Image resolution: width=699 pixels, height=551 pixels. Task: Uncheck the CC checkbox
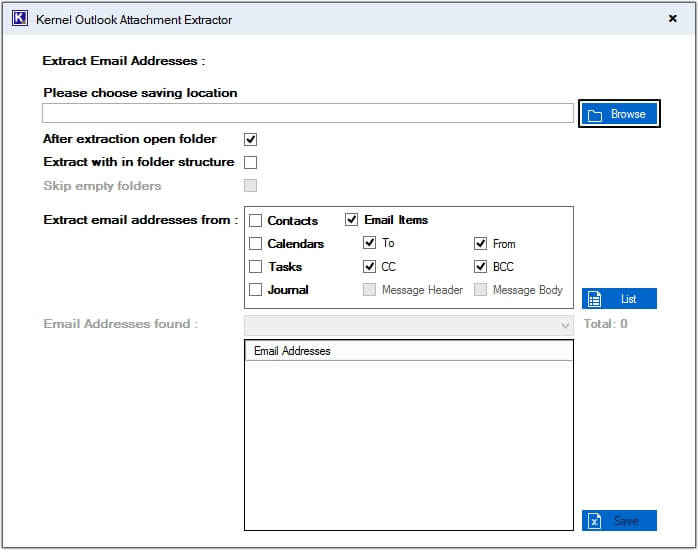(x=370, y=267)
